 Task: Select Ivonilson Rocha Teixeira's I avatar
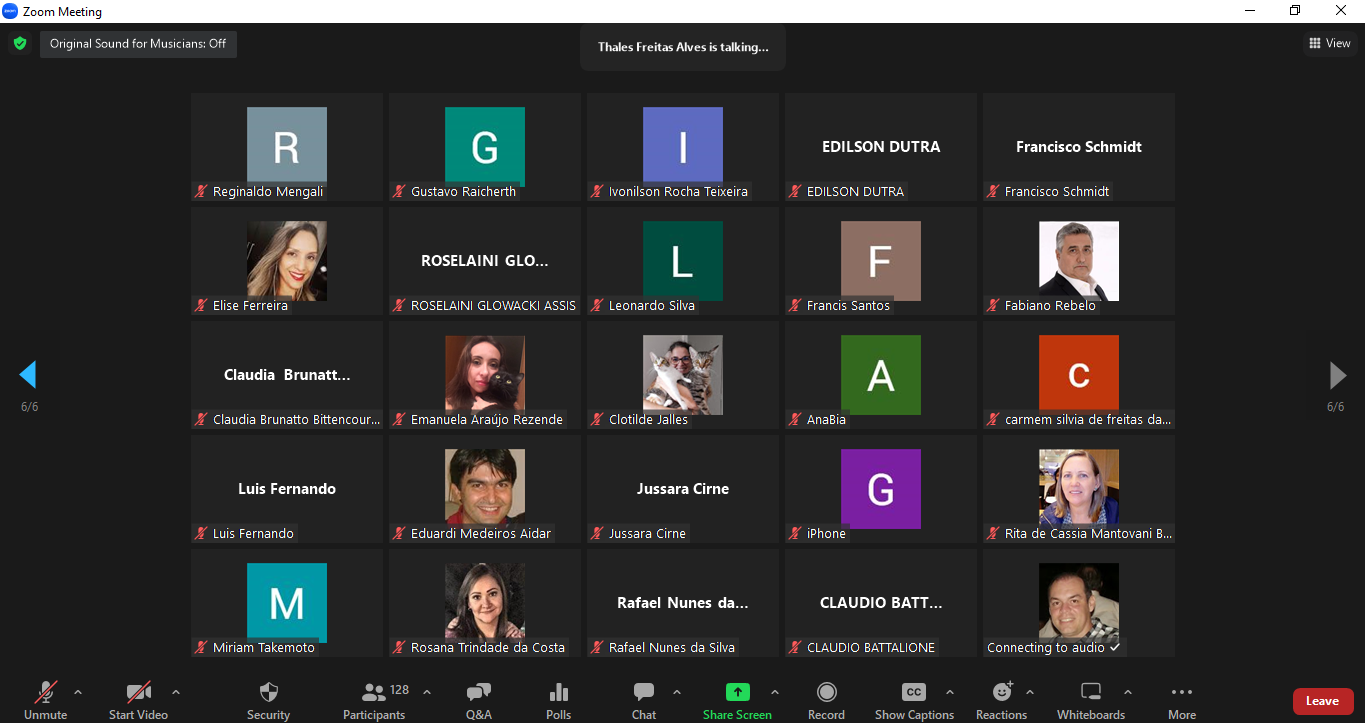pyautogui.click(x=683, y=147)
